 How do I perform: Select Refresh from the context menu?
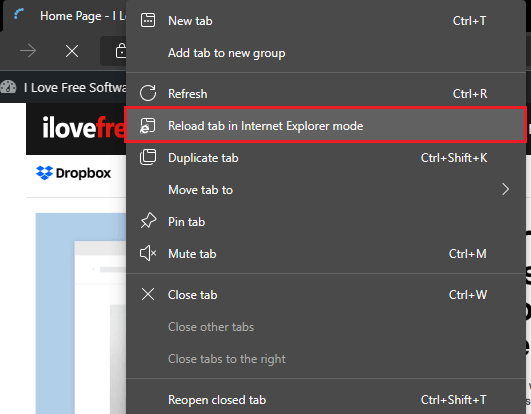click(326, 93)
